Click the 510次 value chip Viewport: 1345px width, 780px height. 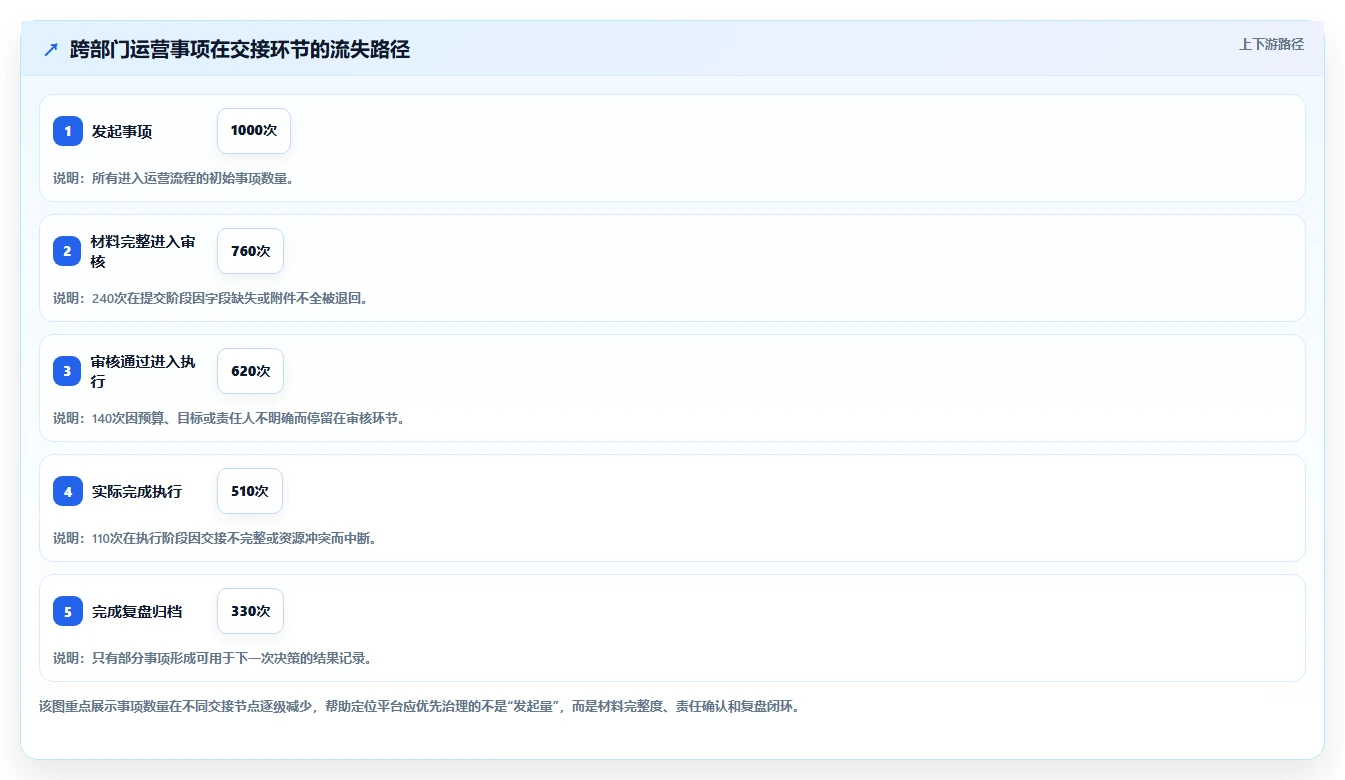pos(250,491)
